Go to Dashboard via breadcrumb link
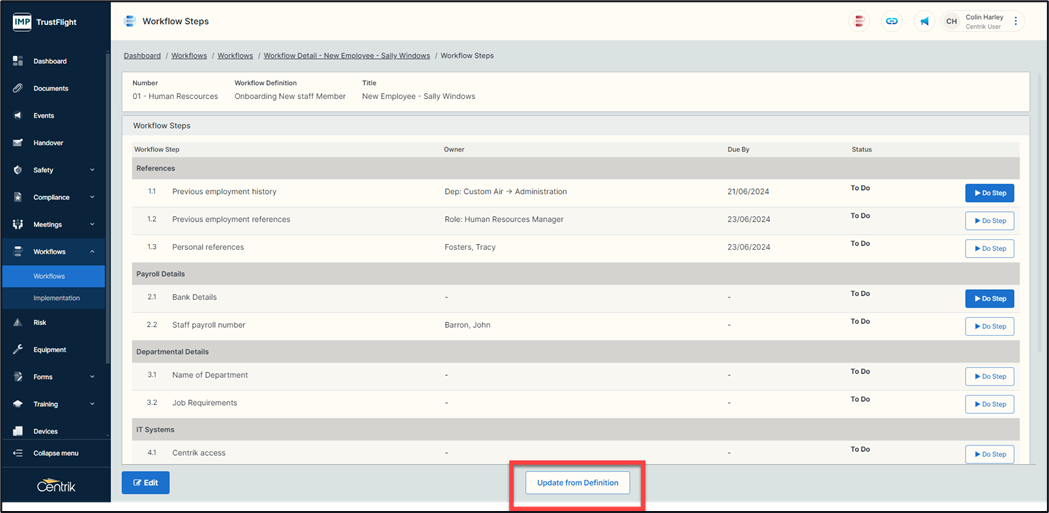Image resolution: width=1049 pixels, height=513 pixels. click(142, 56)
